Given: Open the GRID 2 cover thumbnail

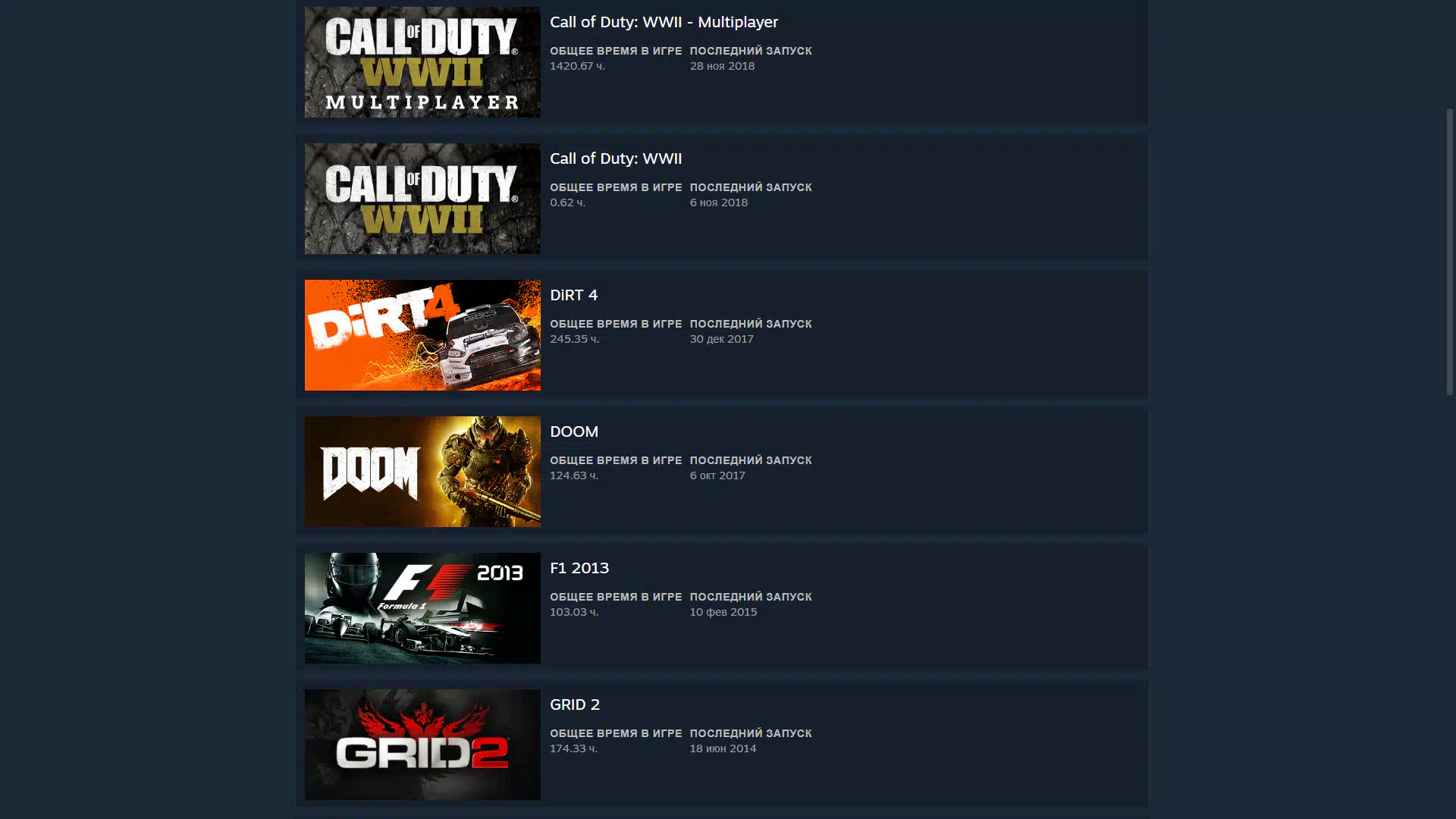Looking at the screenshot, I should (x=422, y=745).
